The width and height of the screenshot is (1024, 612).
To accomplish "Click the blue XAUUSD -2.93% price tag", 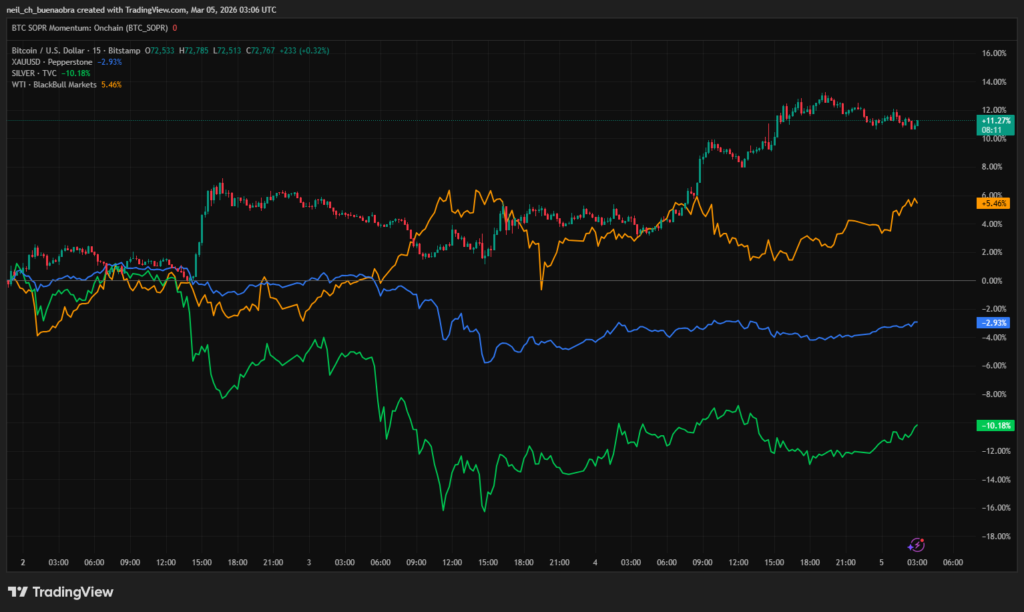I will tap(992, 323).
